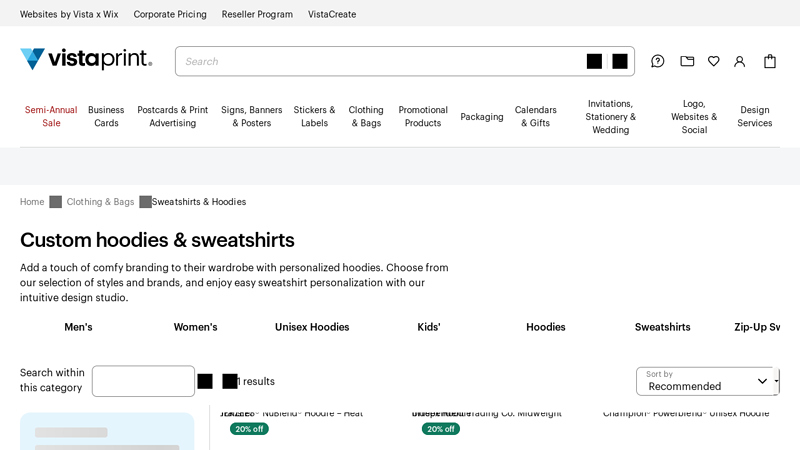This screenshot has width=800, height=450.
Task: Open the Sort by Recommended dropdown
Action: (708, 381)
